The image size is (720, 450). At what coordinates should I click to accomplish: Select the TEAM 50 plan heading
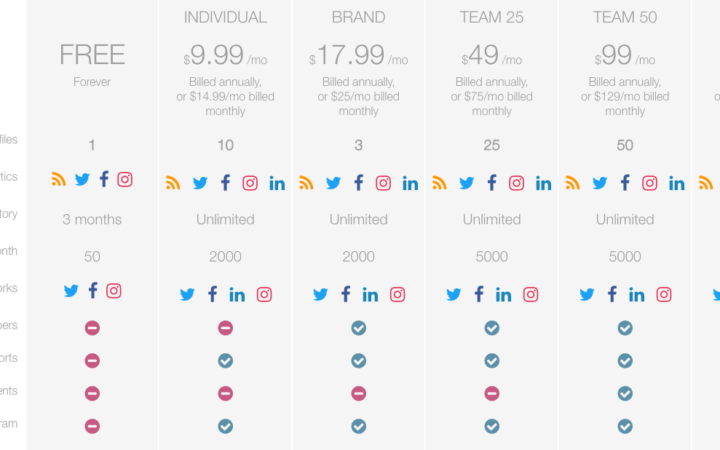pyautogui.click(x=625, y=18)
